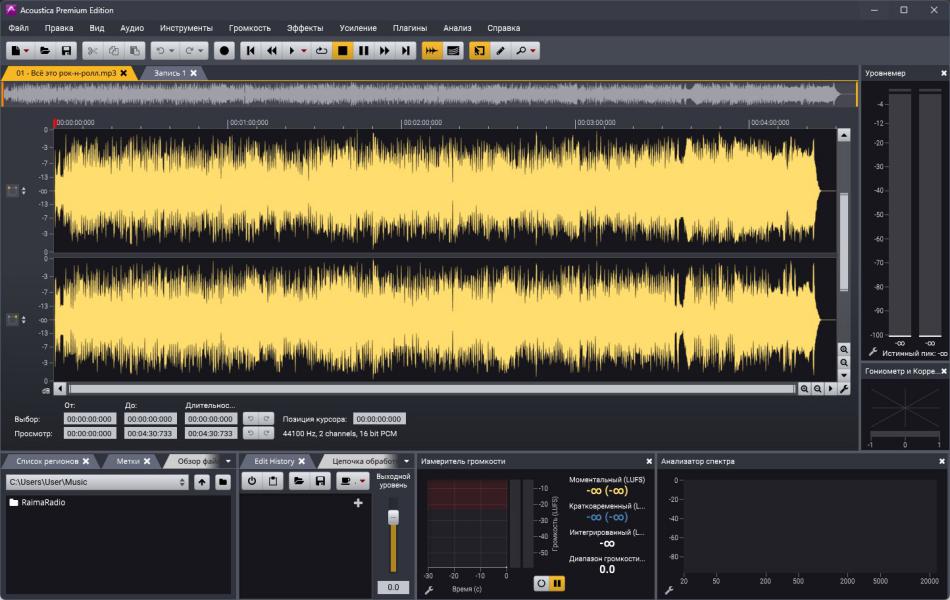Add an effect with the plus icon
Image resolution: width=950 pixels, height=600 pixels.
(x=358, y=503)
